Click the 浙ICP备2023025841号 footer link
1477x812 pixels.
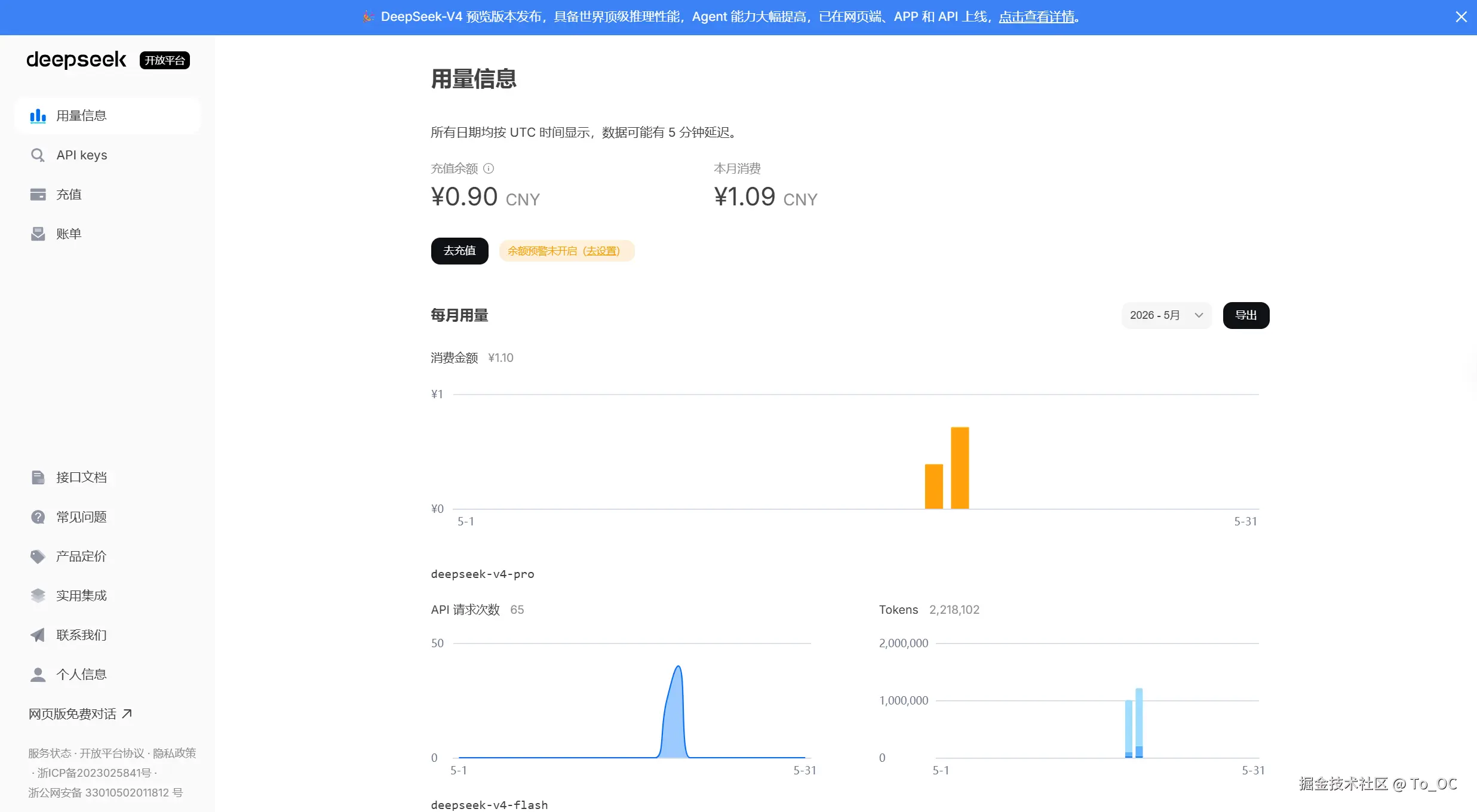click(x=94, y=773)
